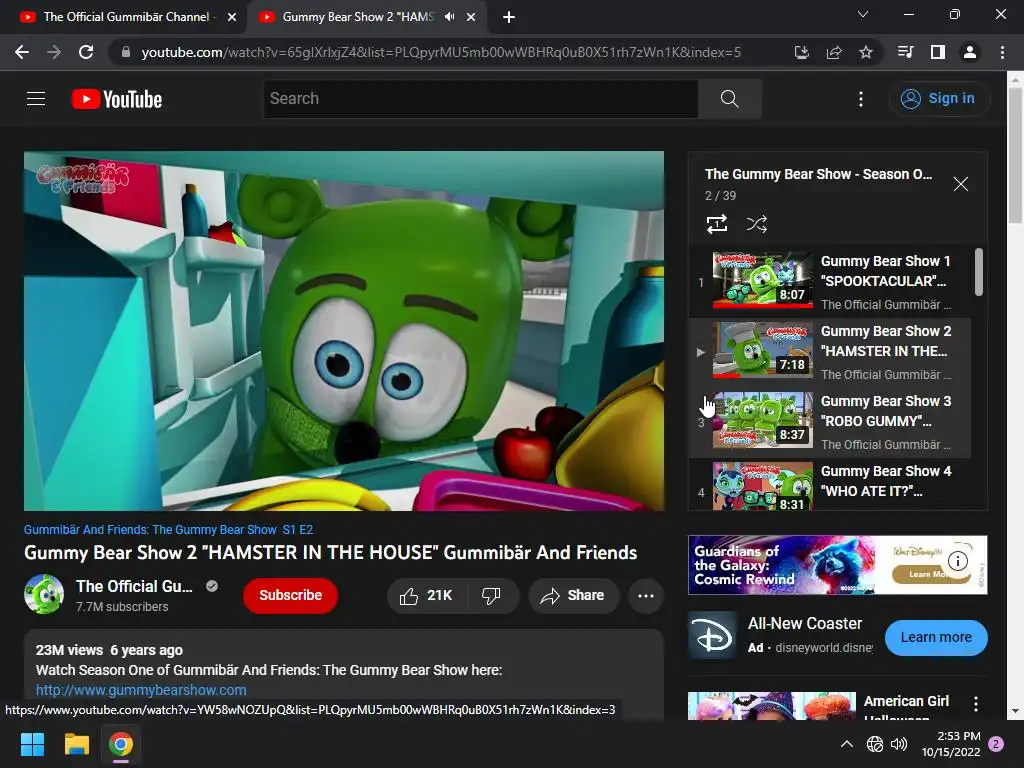The height and width of the screenshot is (768, 1024).
Task: Reload the page
Action: coord(86,52)
